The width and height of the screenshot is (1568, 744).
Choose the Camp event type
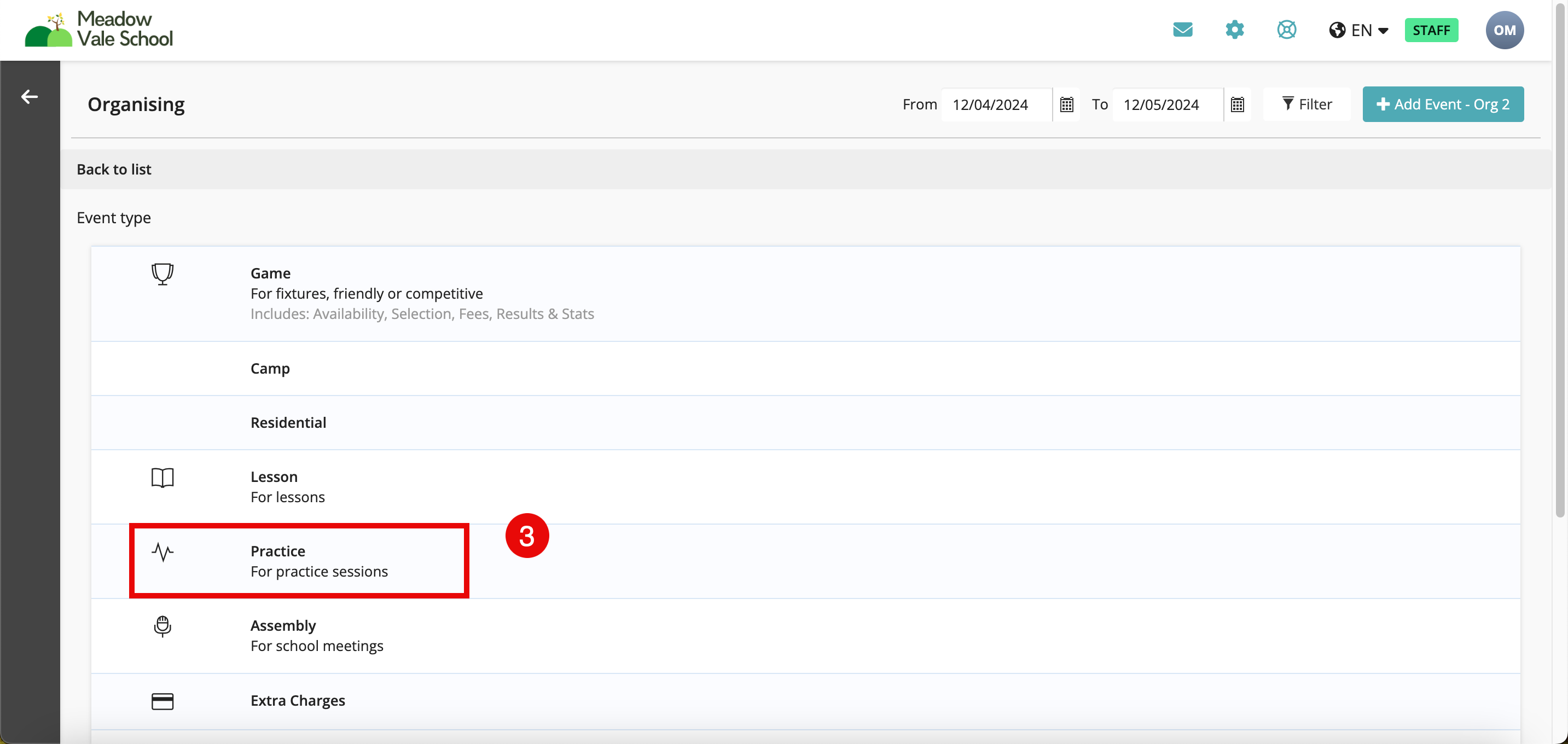(x=805, y=368)
